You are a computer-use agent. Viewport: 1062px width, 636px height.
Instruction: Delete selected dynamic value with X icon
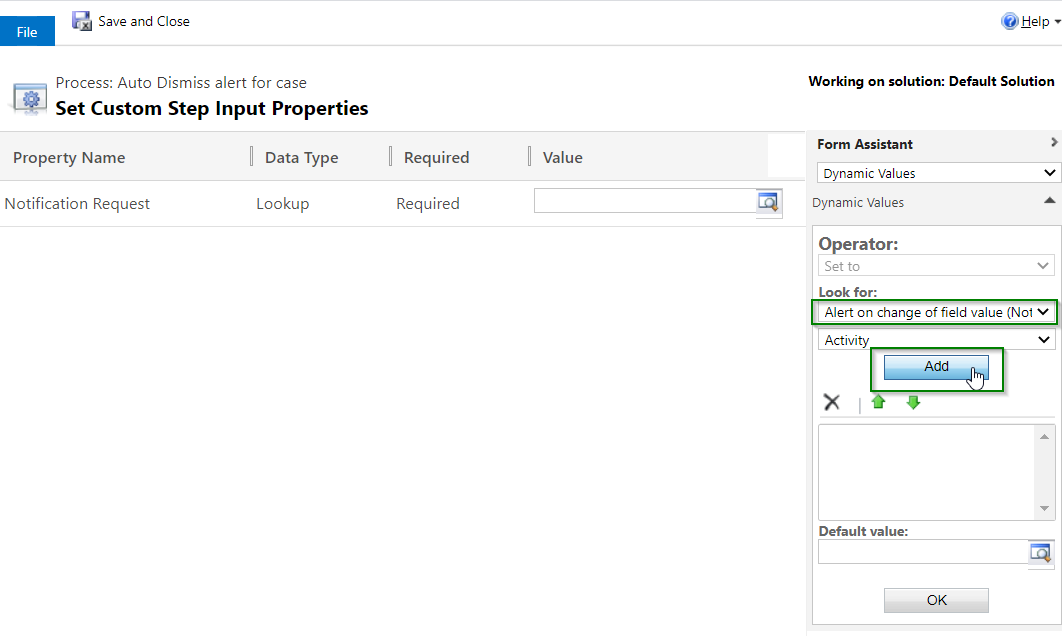832,402
